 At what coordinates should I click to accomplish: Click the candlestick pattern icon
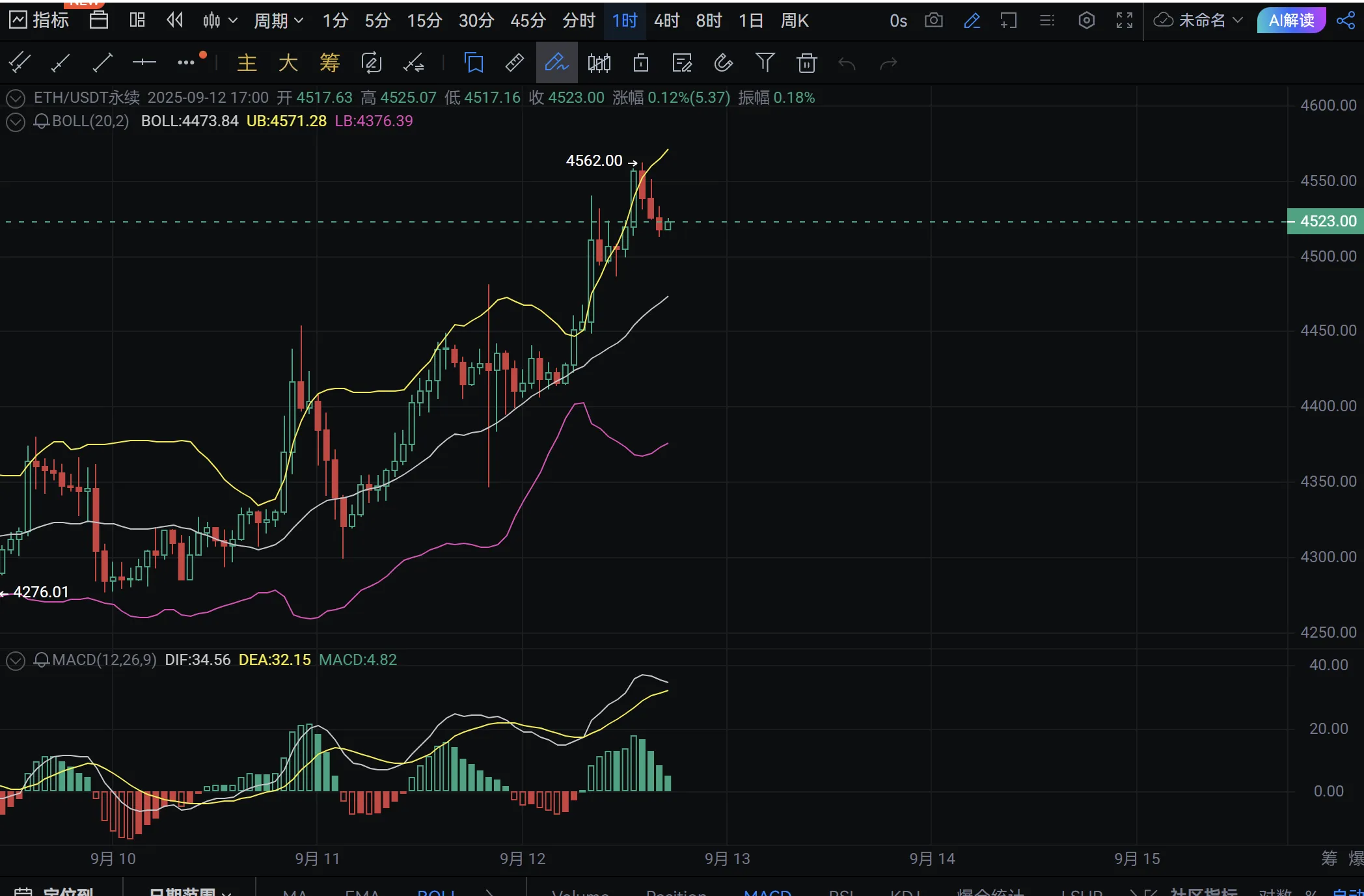[x=599, y=63]
